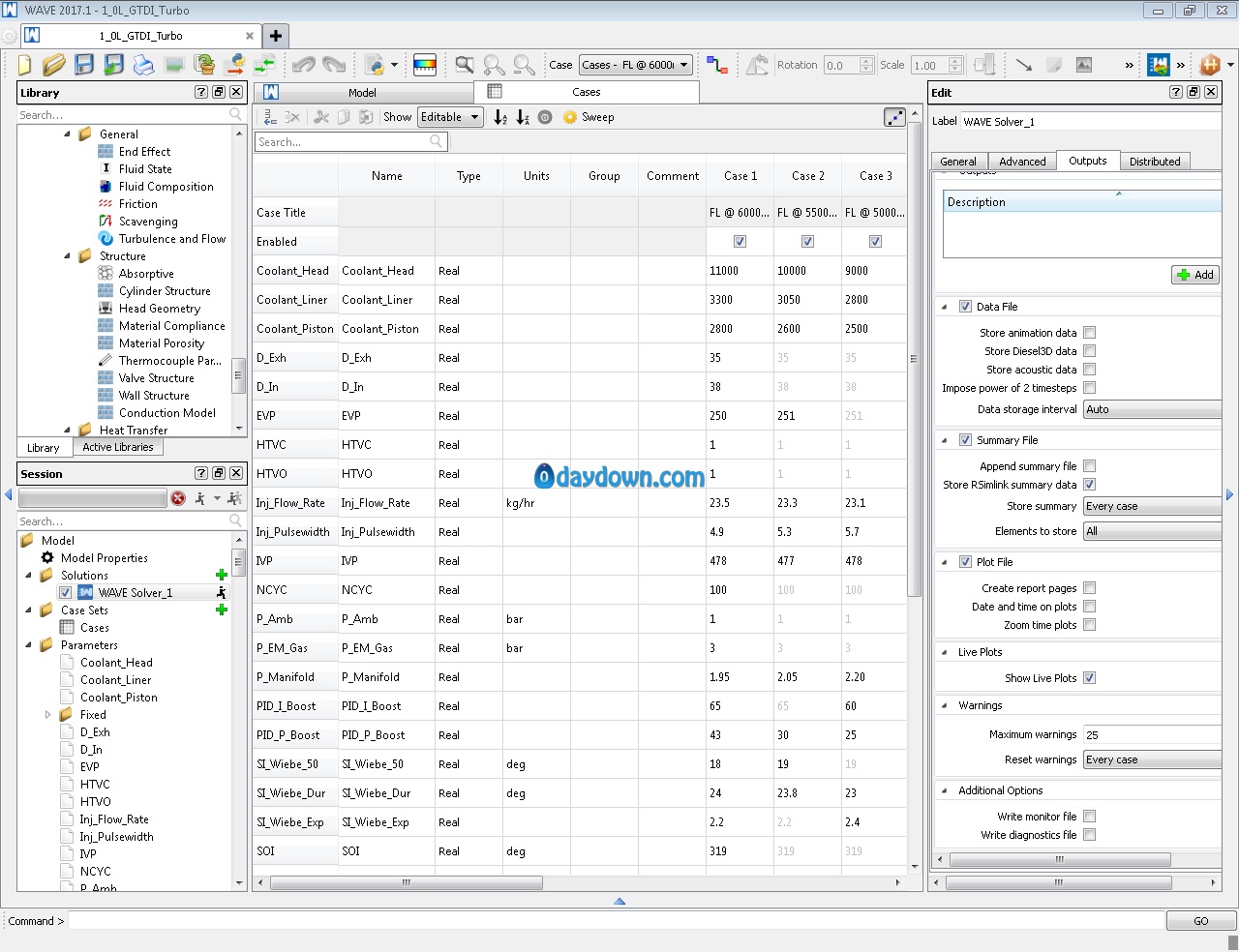The height and width of the screenshot is (952, 1239).
Task: Print the model with the printer icon
Action: coord(144,65)
